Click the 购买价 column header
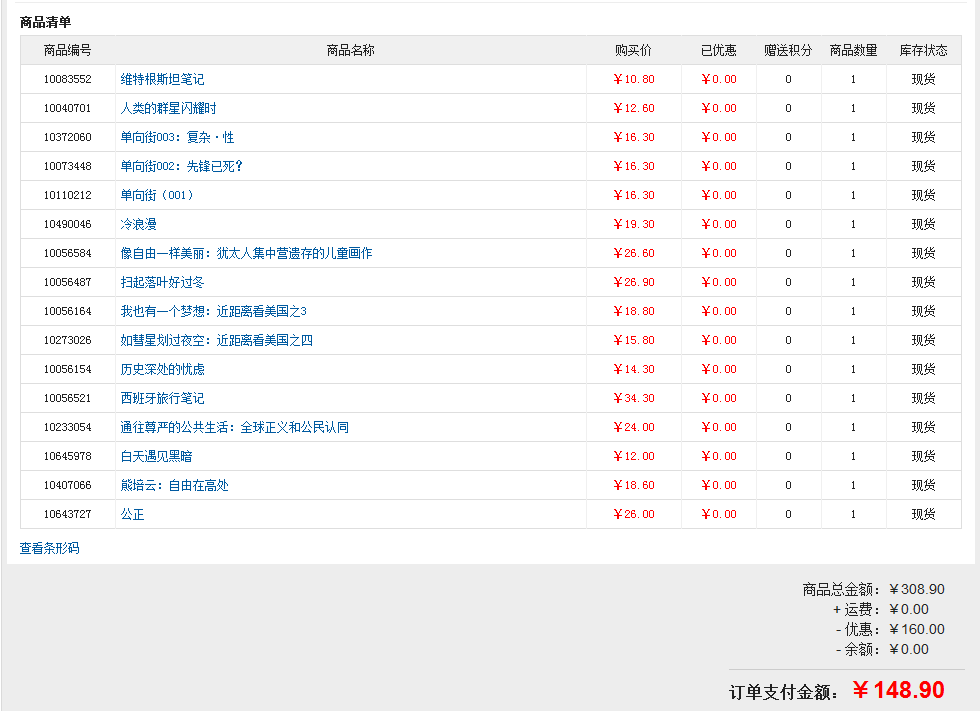This screenshot has width=980, height=711. [633, 50]
